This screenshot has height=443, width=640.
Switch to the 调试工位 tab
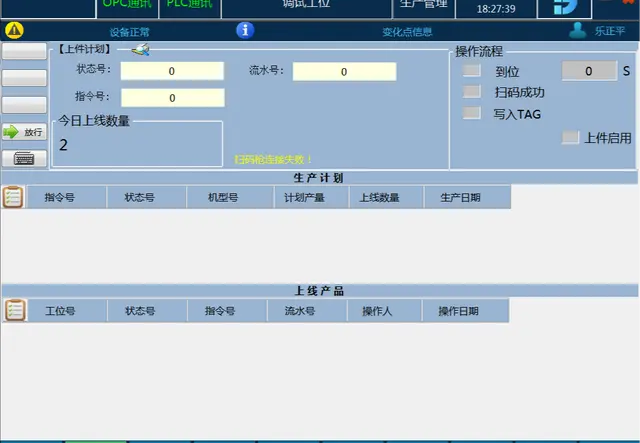pos(307,7)
